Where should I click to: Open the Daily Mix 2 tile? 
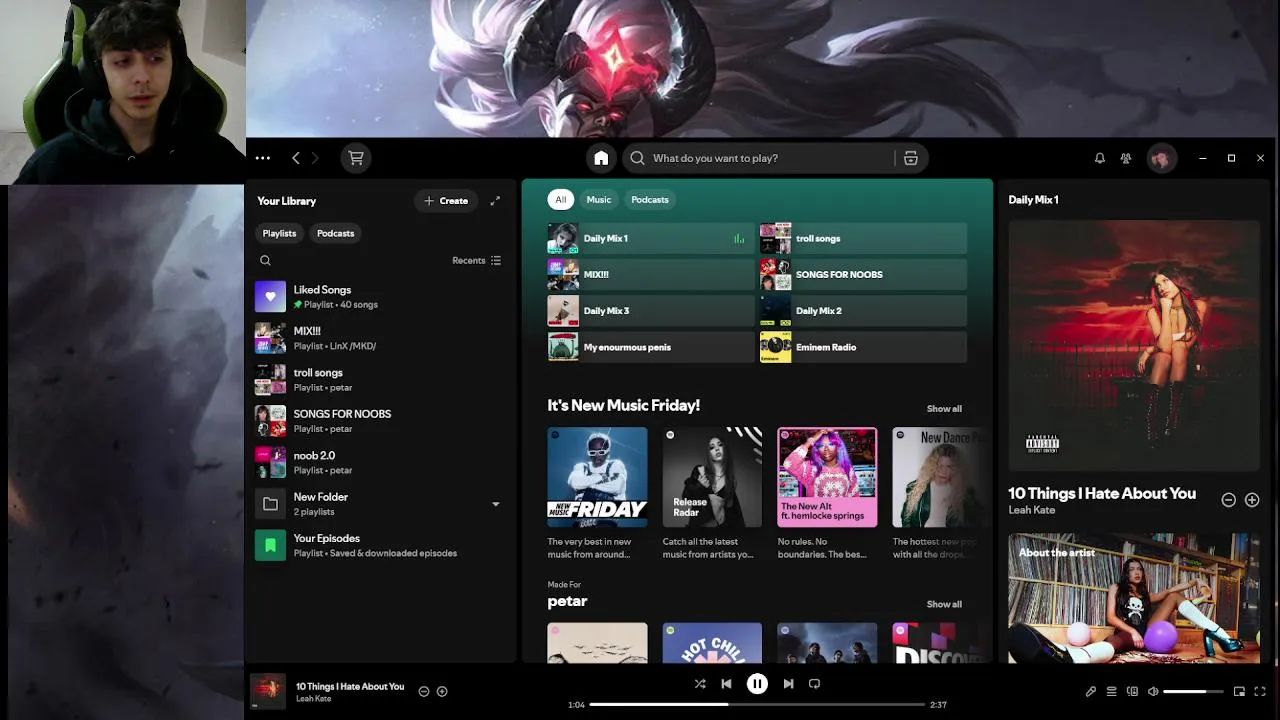[x=863, y=311]
